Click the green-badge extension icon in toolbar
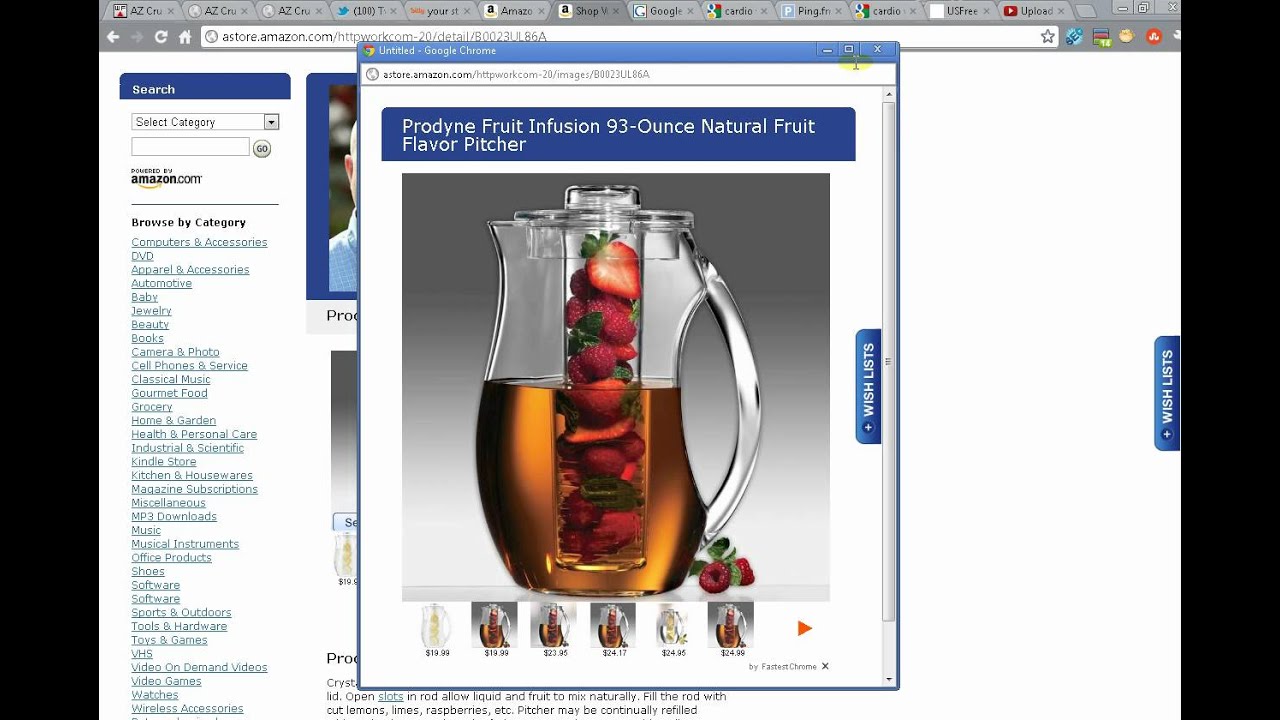The height and width of the screenshot is (720, 1280). [x=1101, y=38]
